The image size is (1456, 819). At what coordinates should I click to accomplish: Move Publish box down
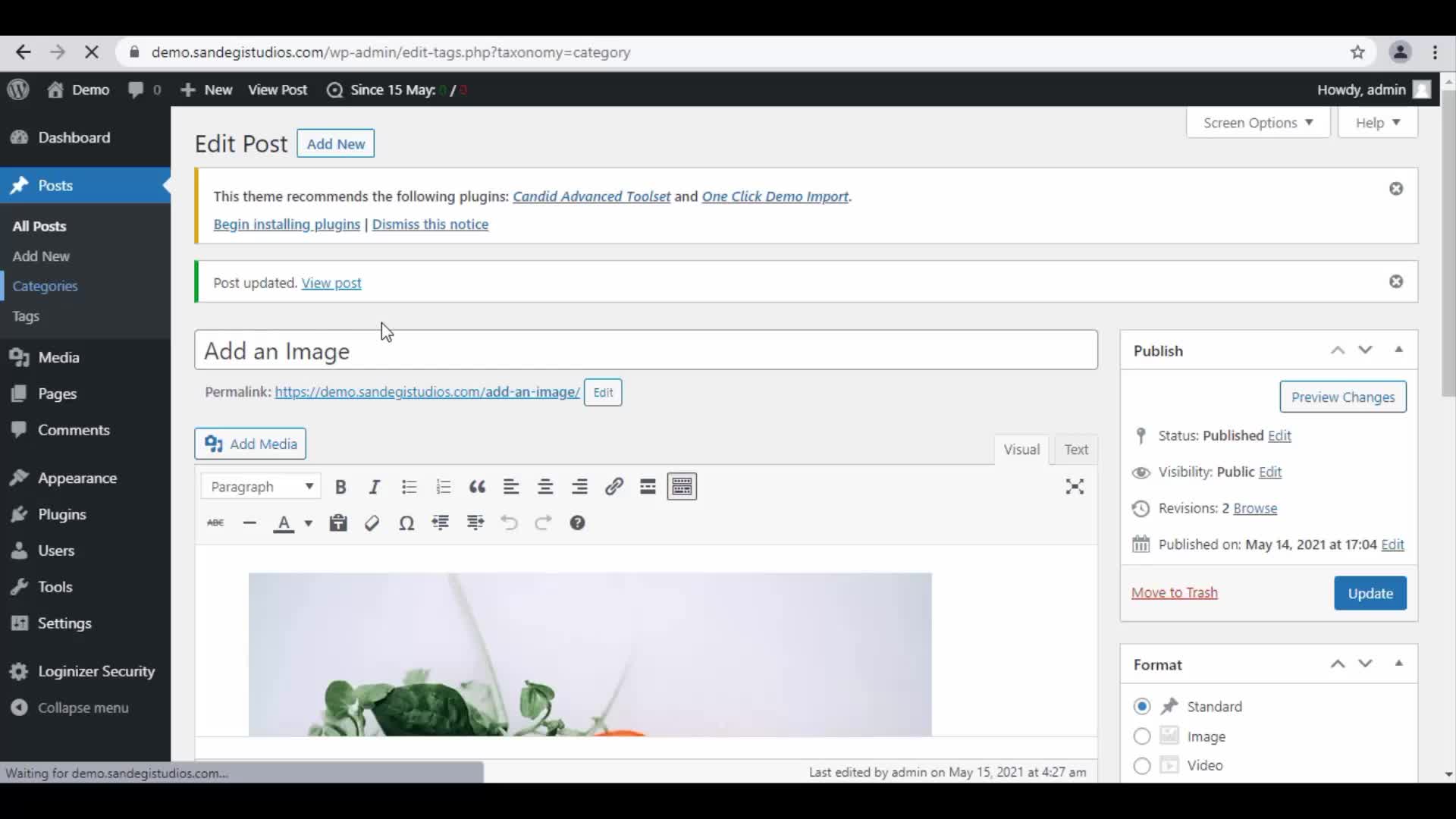coord(1366,350)
